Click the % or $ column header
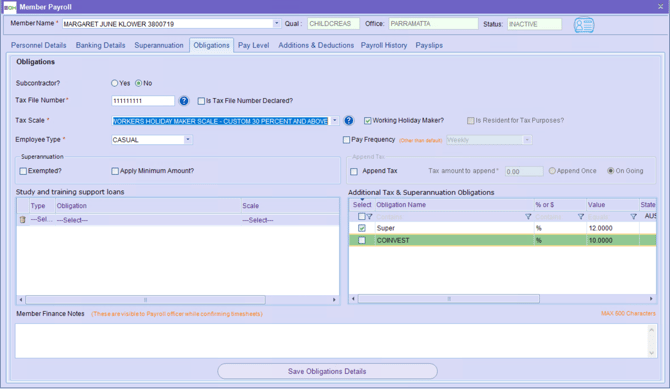Image resolution: width=670 pixels, height=389 pixels. tap(560, 205)
